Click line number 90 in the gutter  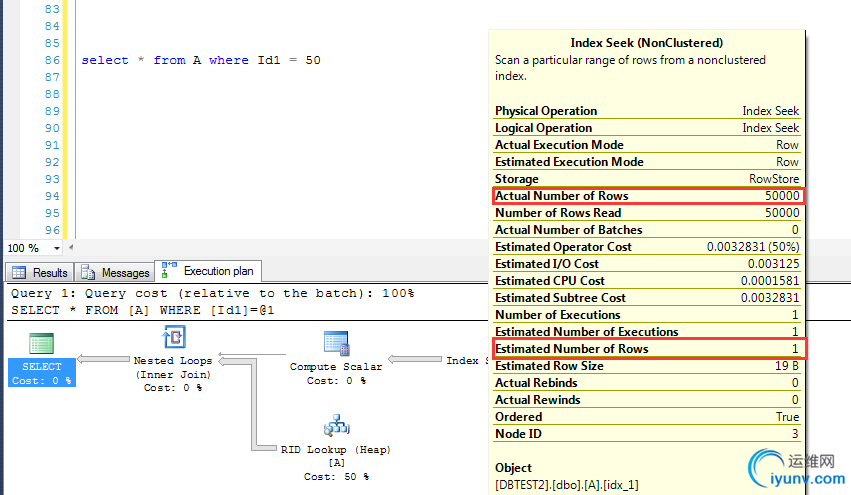coord(52,128)
